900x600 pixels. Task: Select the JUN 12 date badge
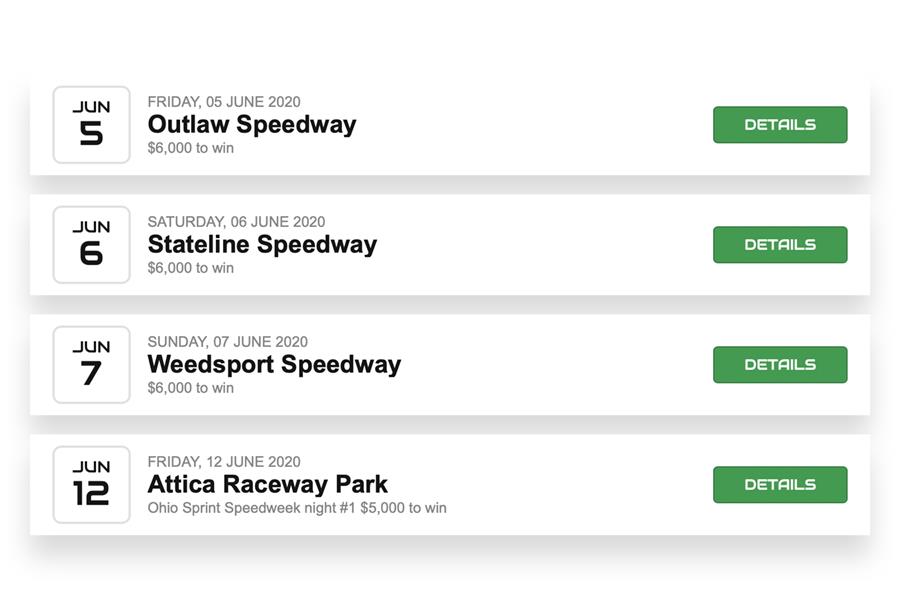click(x=92, y=485)
